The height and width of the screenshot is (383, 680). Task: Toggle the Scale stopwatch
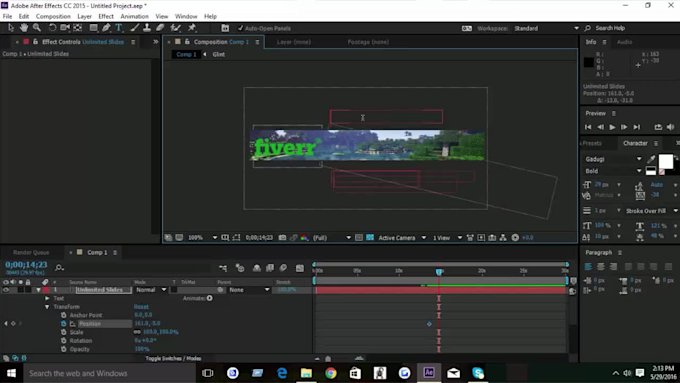[x=64, y=332]
